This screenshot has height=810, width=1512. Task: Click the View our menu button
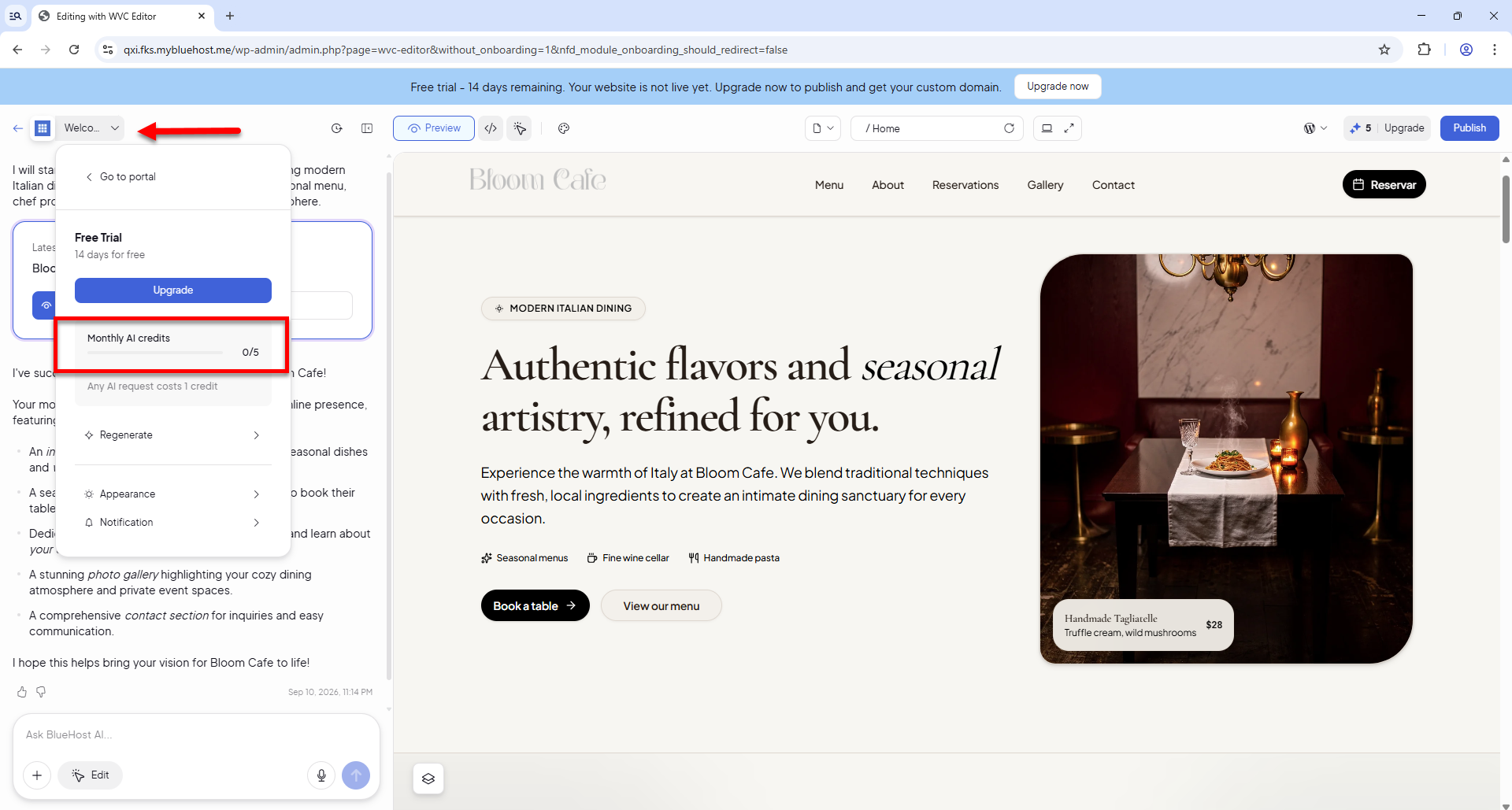[661, 605]
